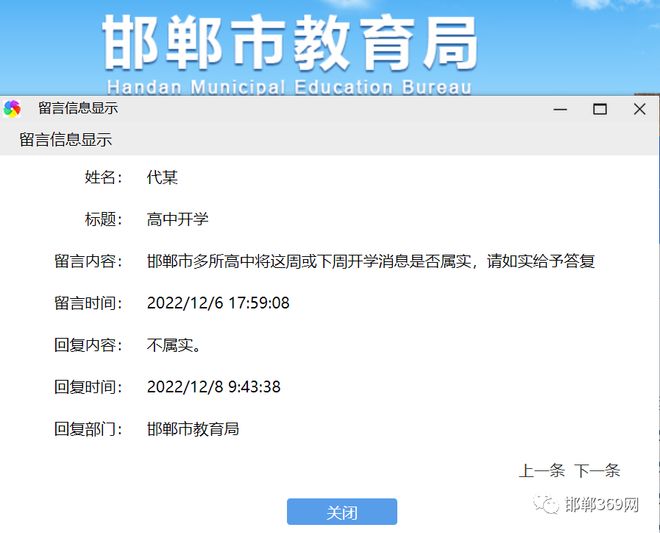Click the colorful app logo in title bar

click(12, 109)
